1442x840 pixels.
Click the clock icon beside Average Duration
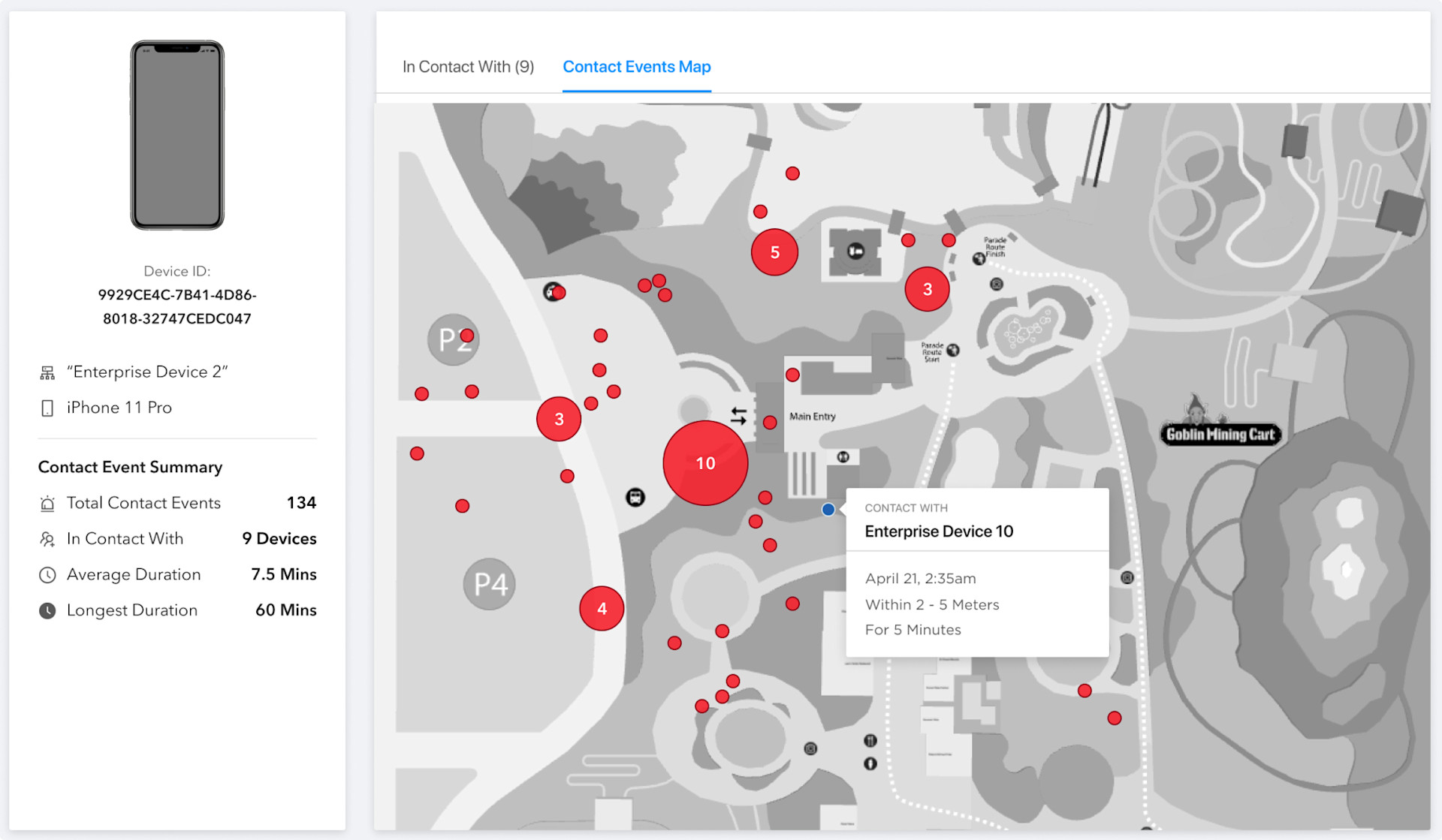coord(47,574)
